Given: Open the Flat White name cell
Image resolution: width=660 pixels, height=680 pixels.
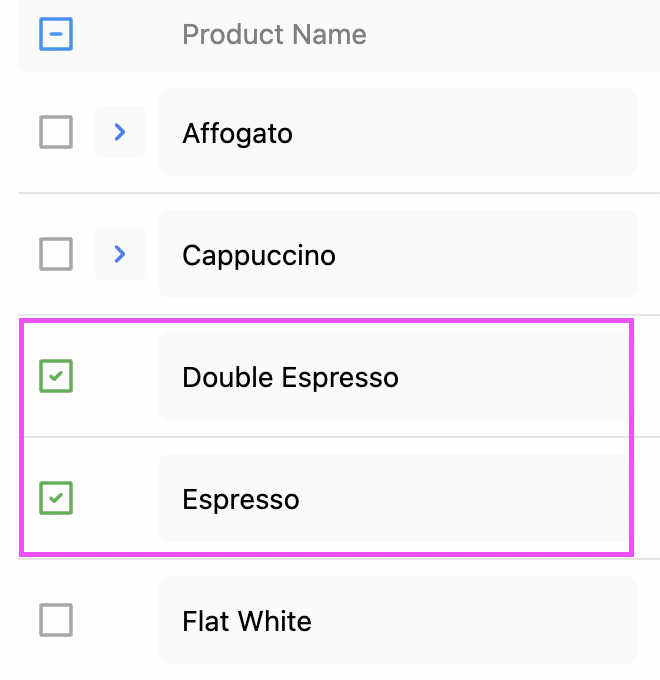Looking at the screenshot, I should 397,621.
